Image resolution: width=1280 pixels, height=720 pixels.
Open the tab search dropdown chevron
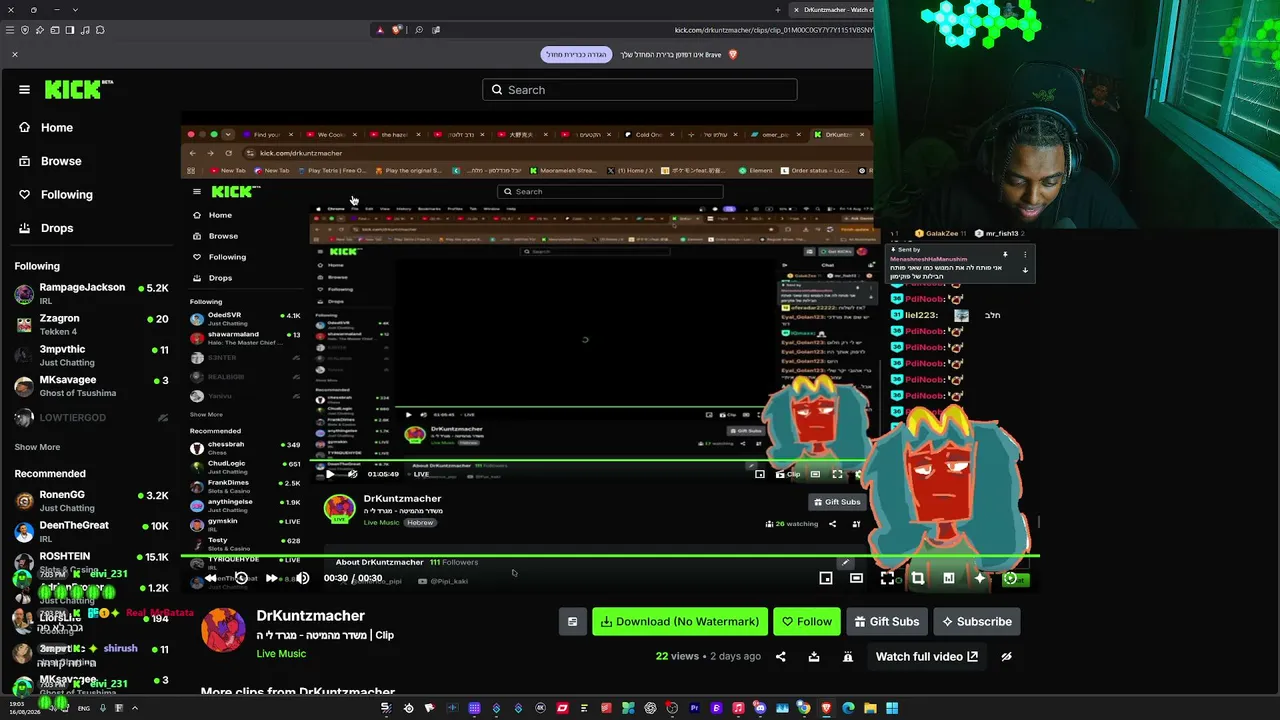[74, 10]
